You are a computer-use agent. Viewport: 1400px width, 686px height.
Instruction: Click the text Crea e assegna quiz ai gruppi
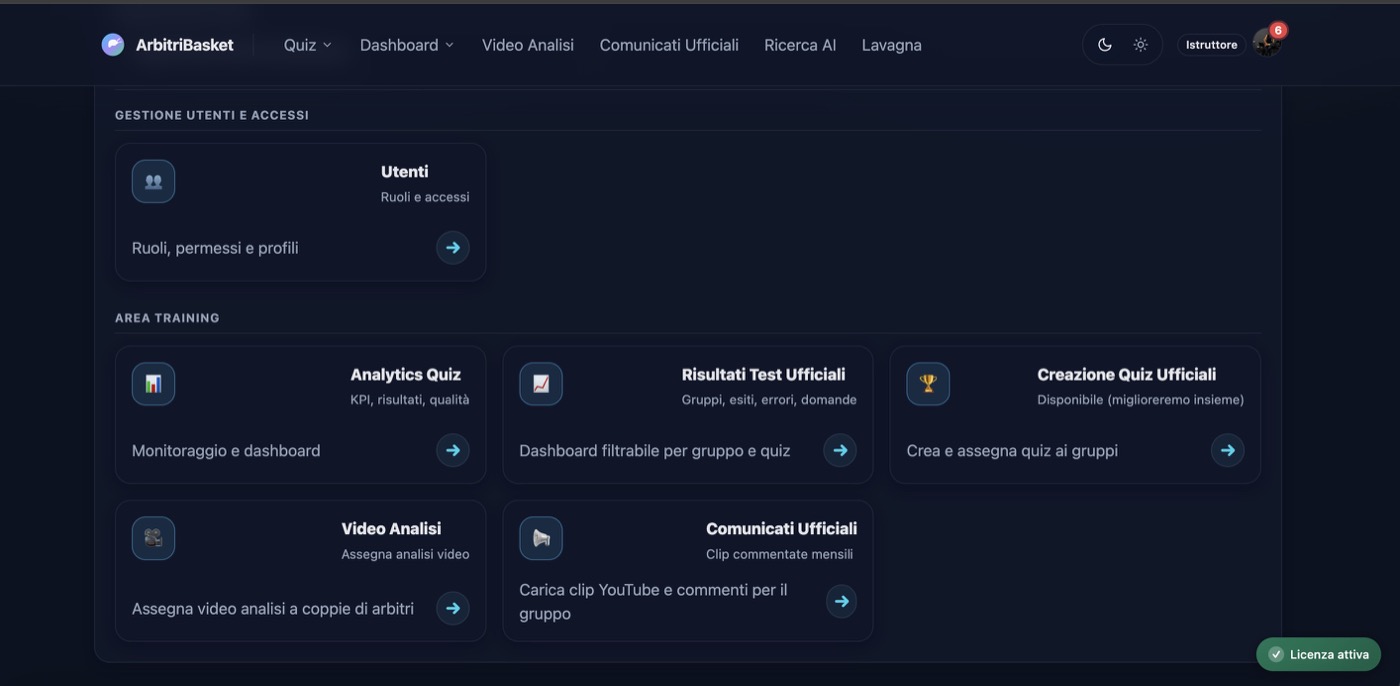[1012, 451]
